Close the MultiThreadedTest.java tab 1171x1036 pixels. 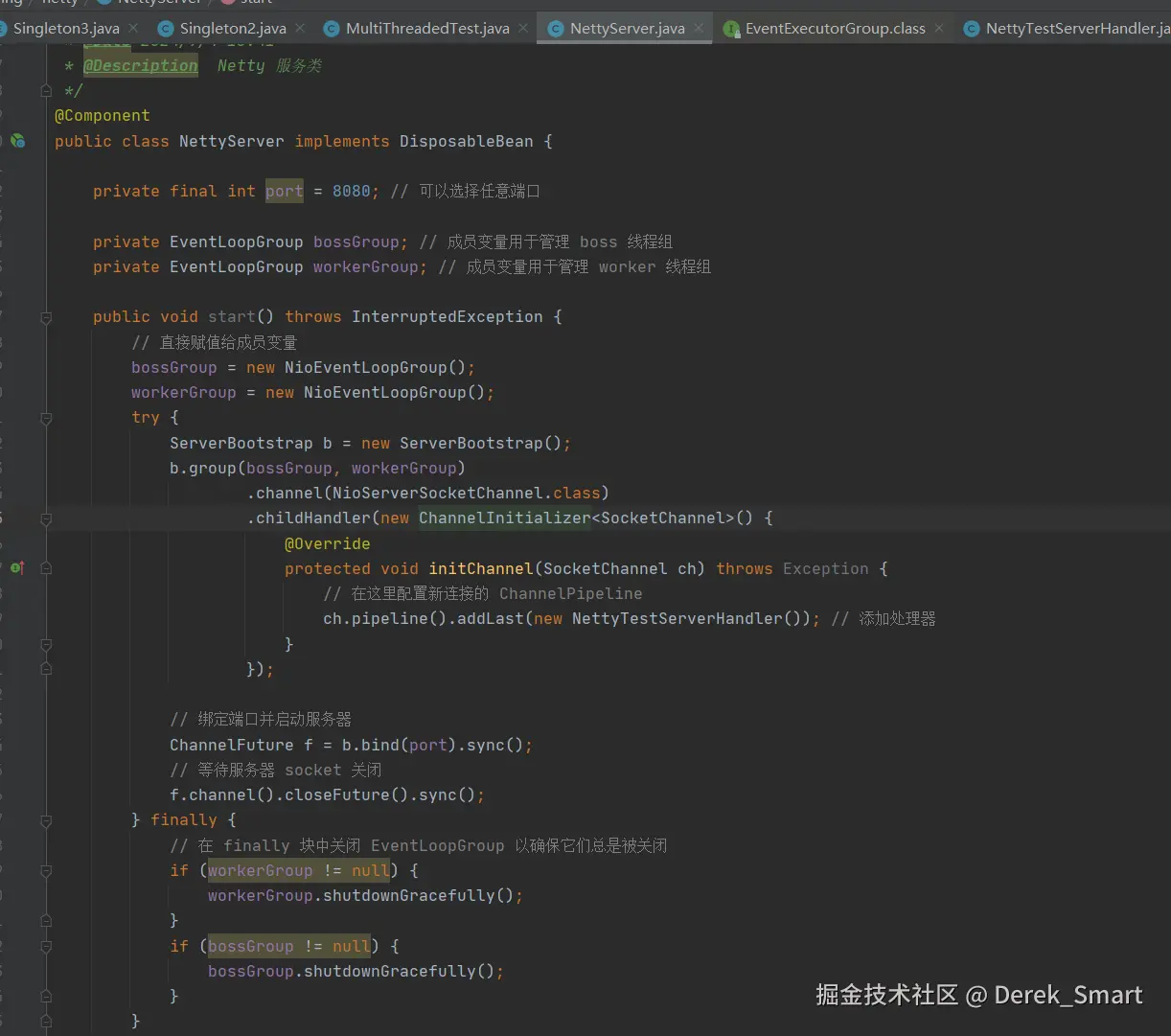pyautogui.click(x=523, y=29)
